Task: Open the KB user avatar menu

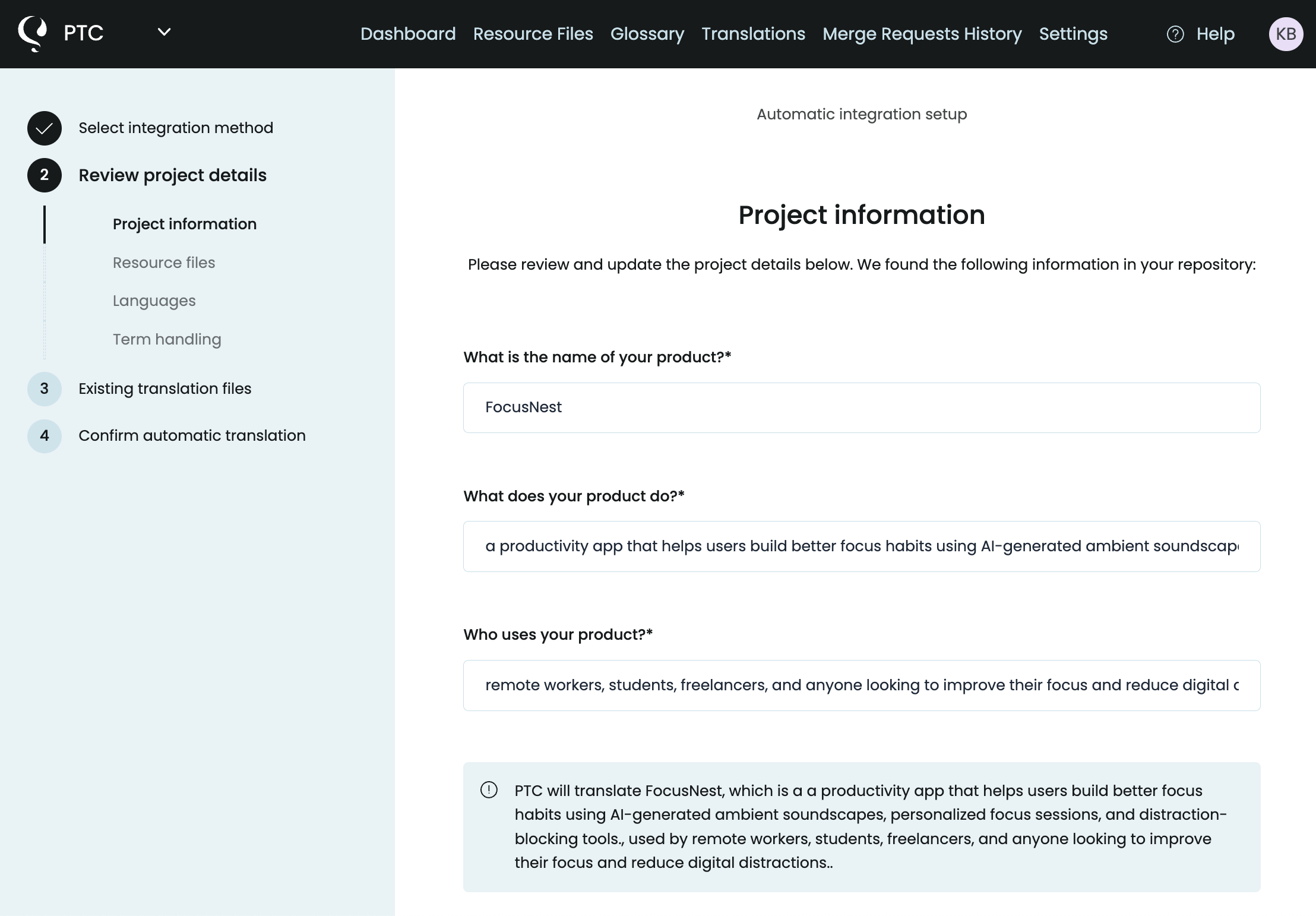Action: point(1286,34)
